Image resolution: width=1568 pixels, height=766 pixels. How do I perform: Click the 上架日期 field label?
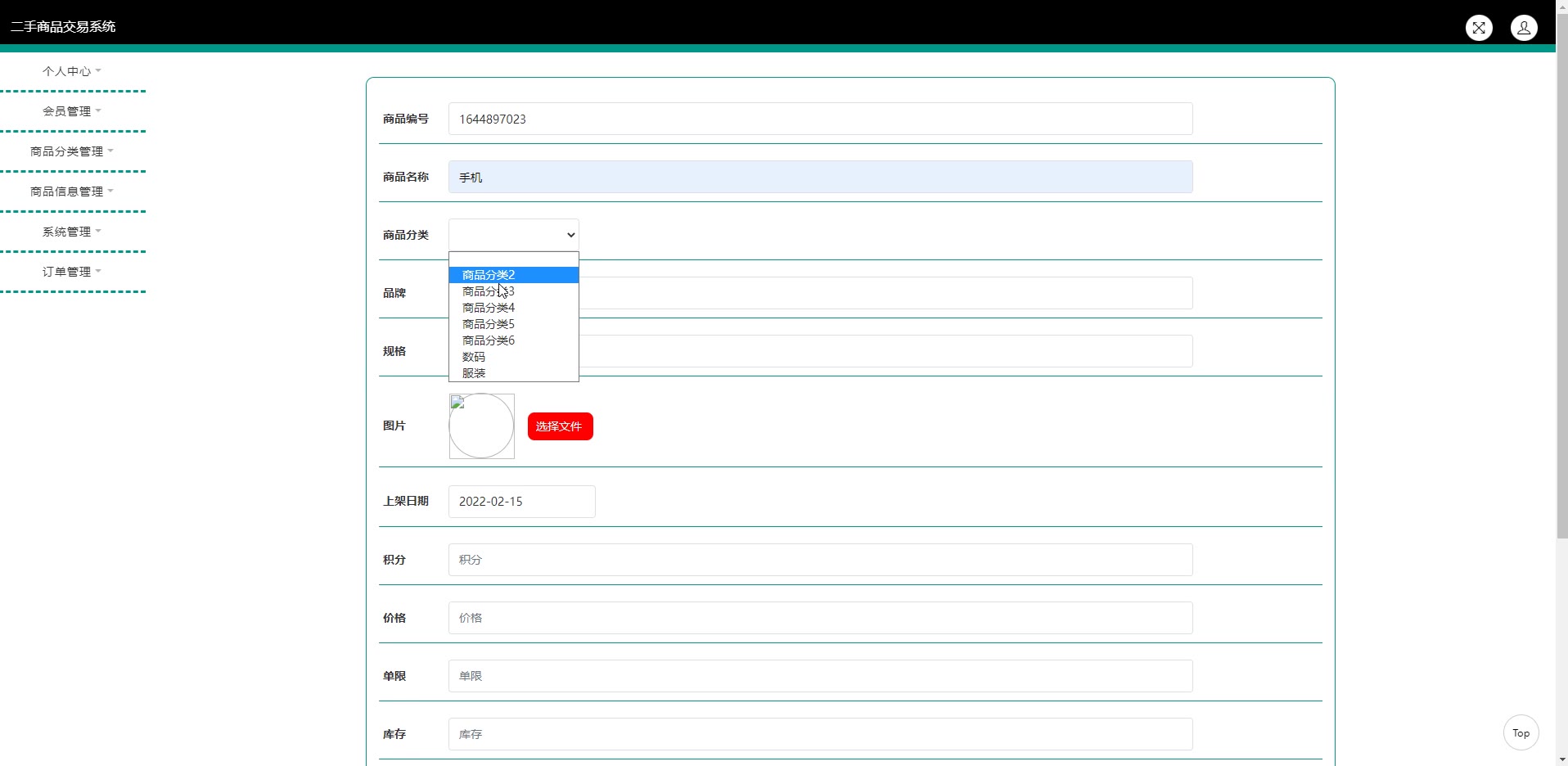click(406, 501)
